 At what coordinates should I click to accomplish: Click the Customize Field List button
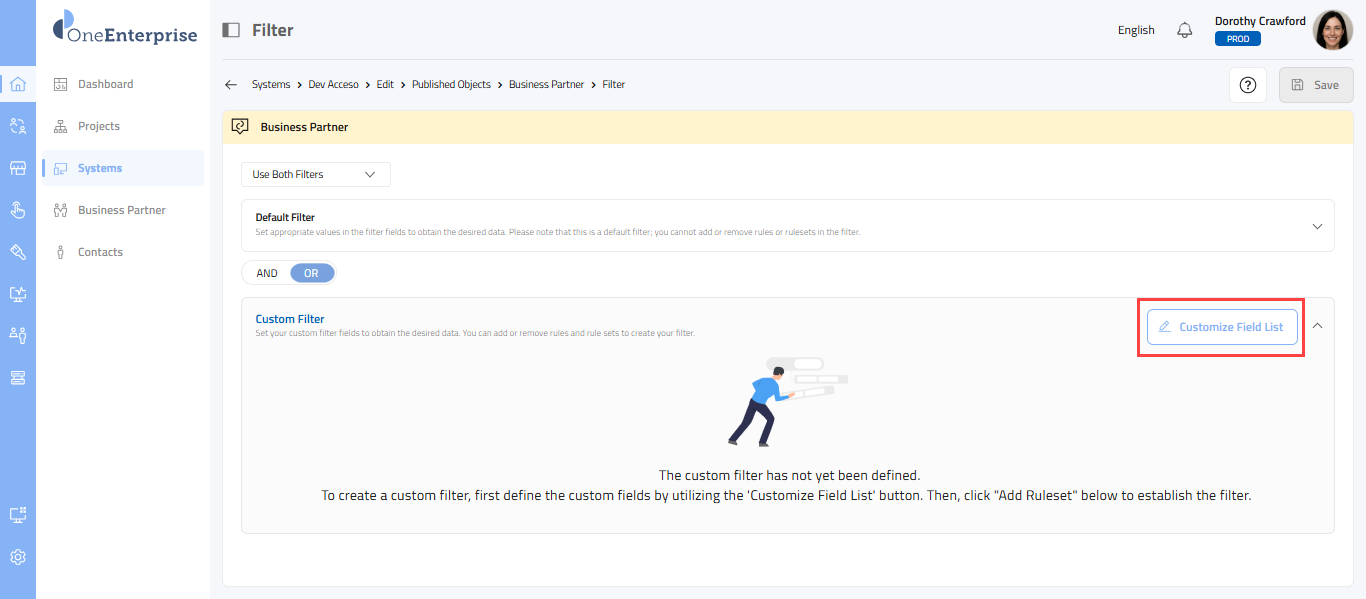click(1221, 327)
